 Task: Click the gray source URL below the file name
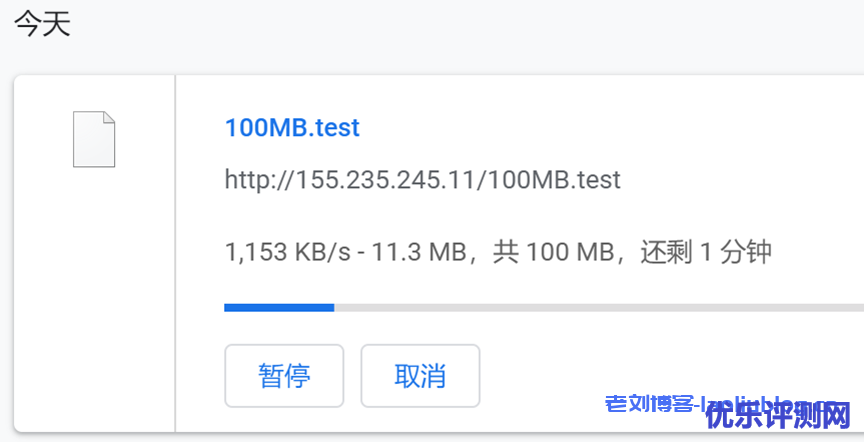point(422,180)
